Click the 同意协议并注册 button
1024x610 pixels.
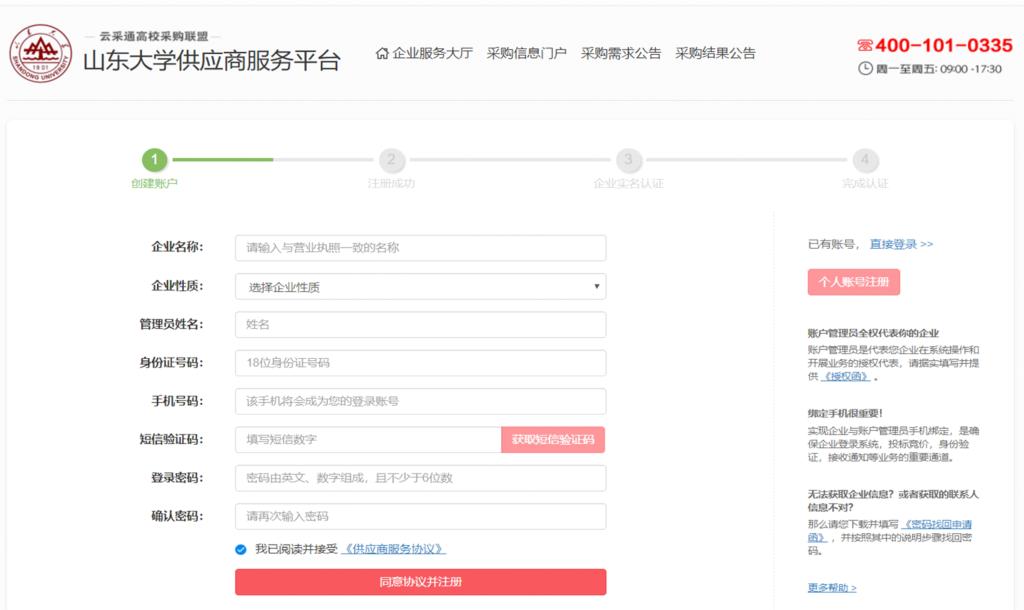click(x=421, y=582)
